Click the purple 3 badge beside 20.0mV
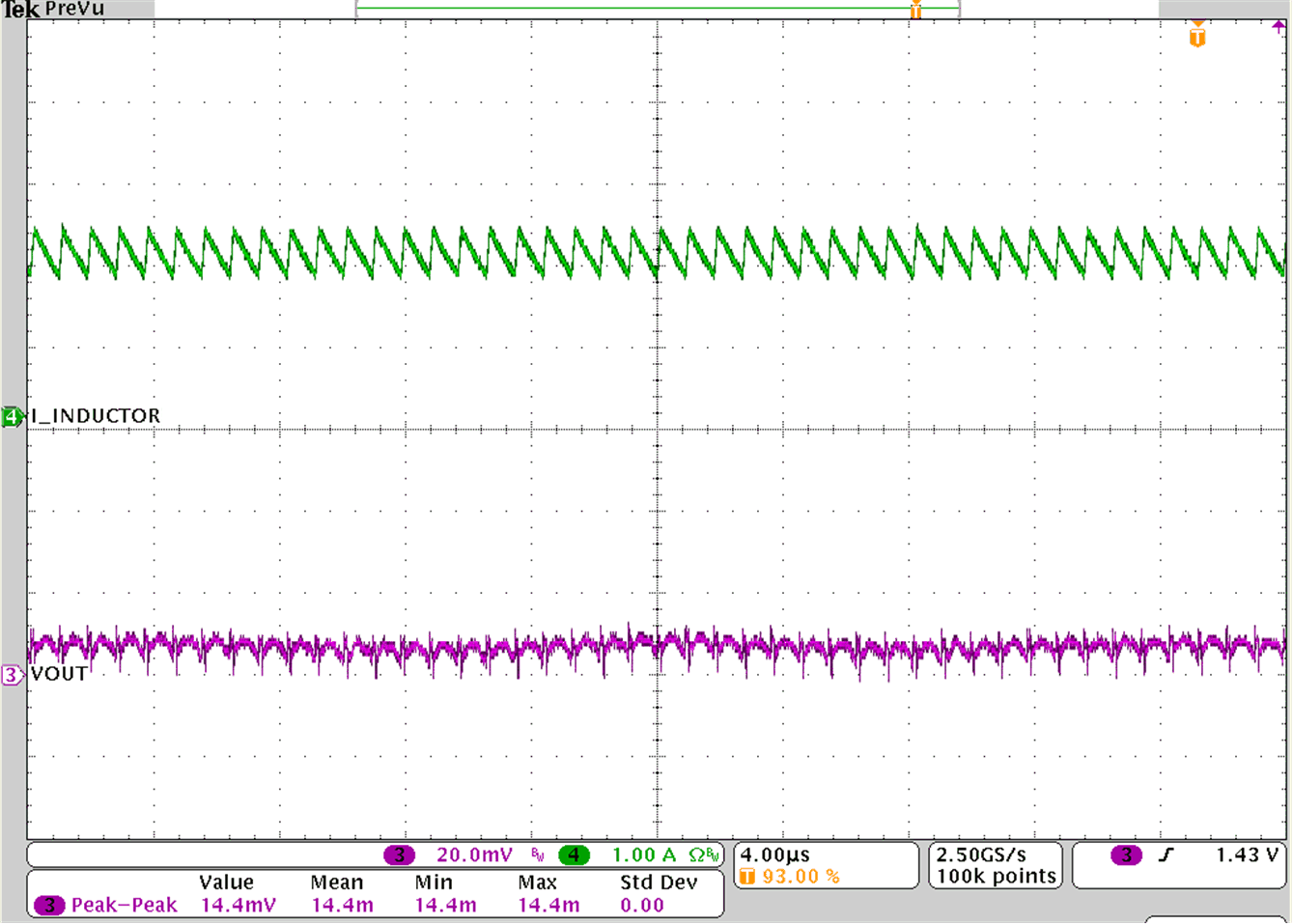Viewport: 1293px width, 924px height. (400, 854)
